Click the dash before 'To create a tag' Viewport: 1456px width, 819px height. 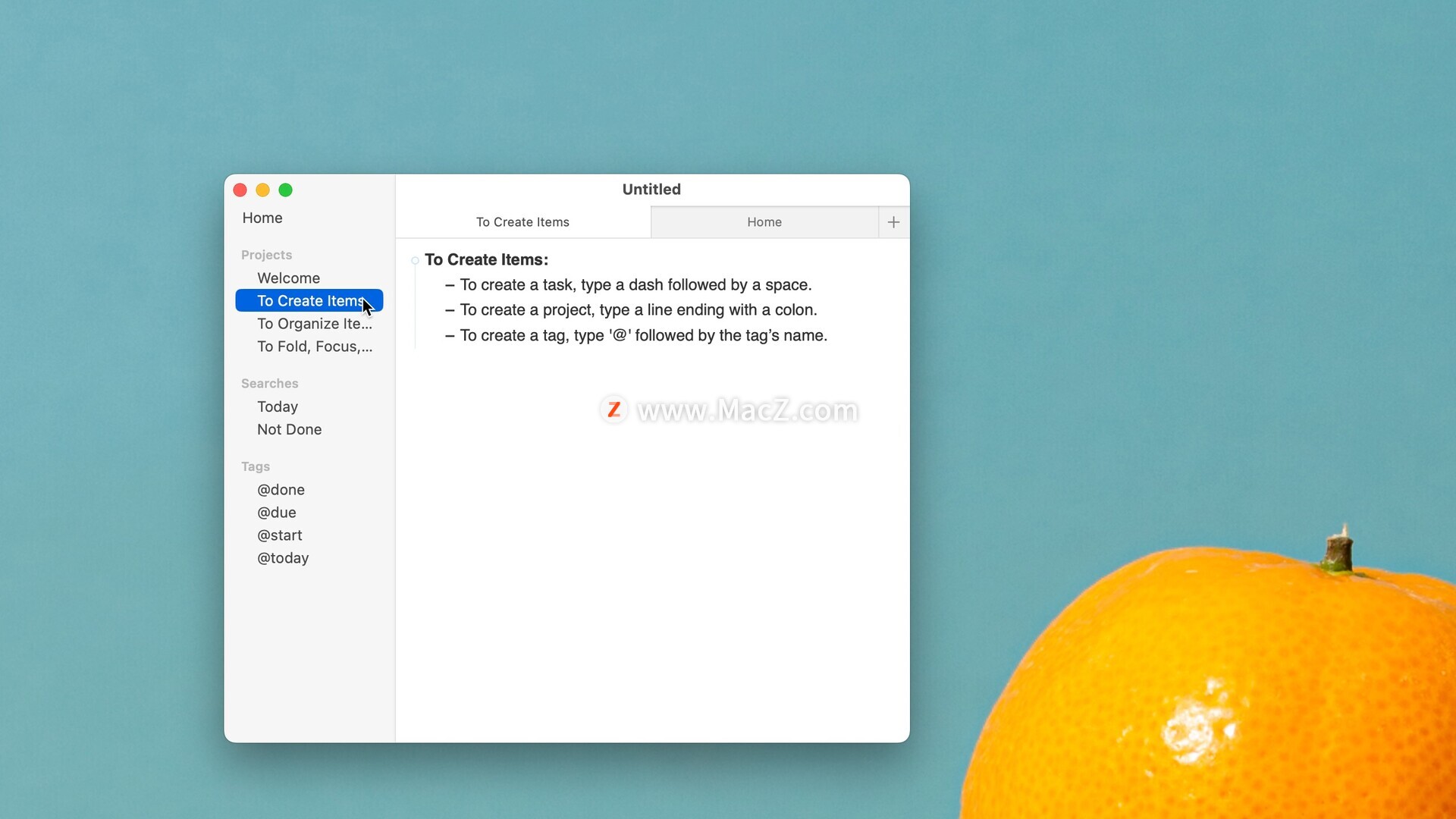tap(450, 335)
